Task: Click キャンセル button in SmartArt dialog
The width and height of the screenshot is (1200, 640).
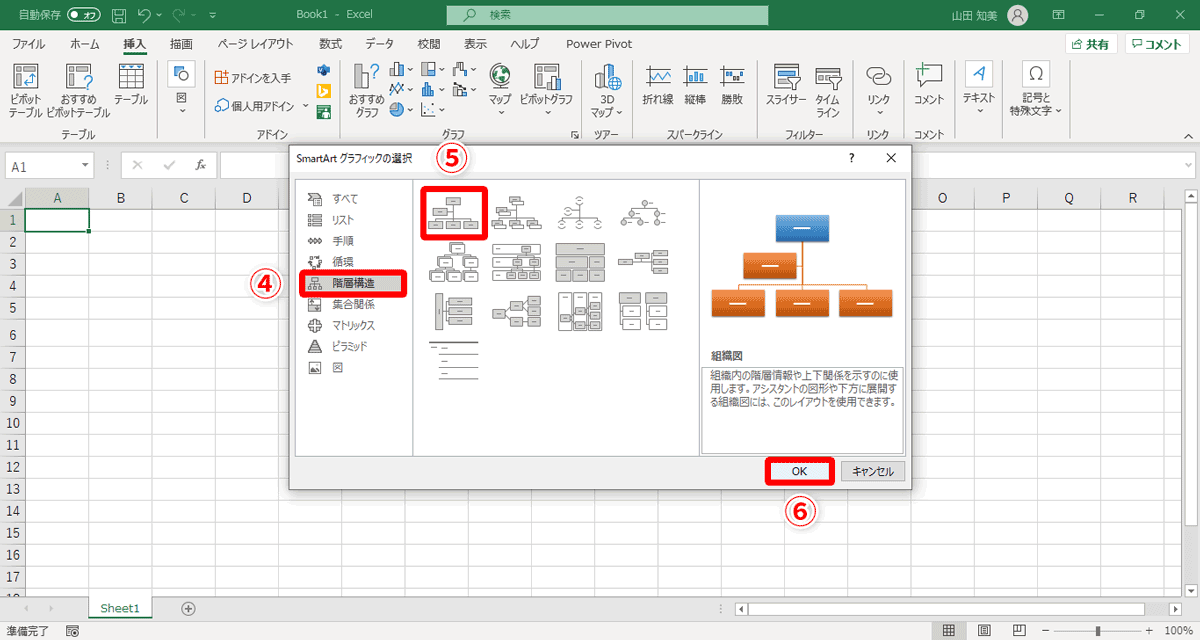Action: (874, 471)
